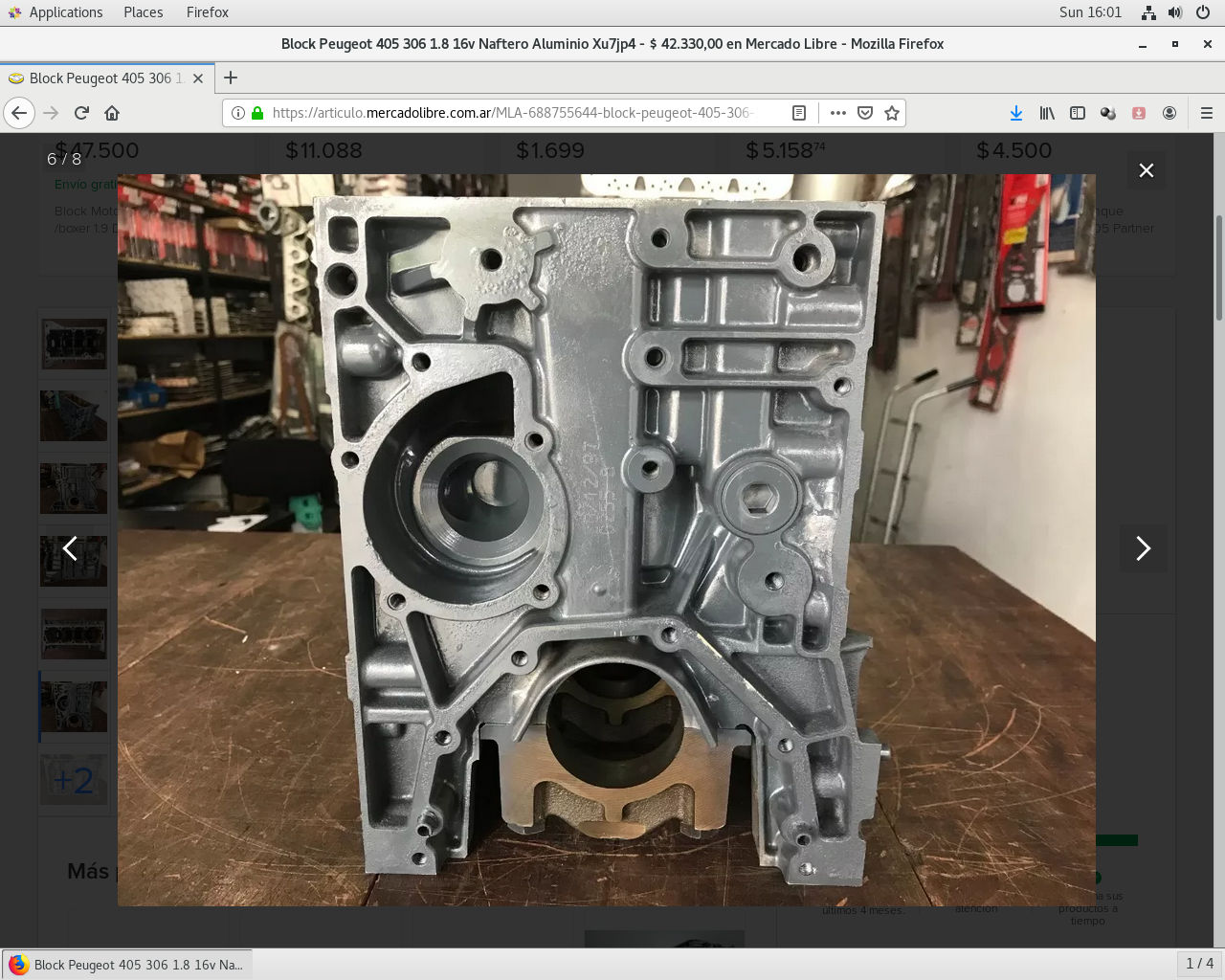Go to the next gallery photo
The height and width of the screenshot is (980, 1225).
1143,548
